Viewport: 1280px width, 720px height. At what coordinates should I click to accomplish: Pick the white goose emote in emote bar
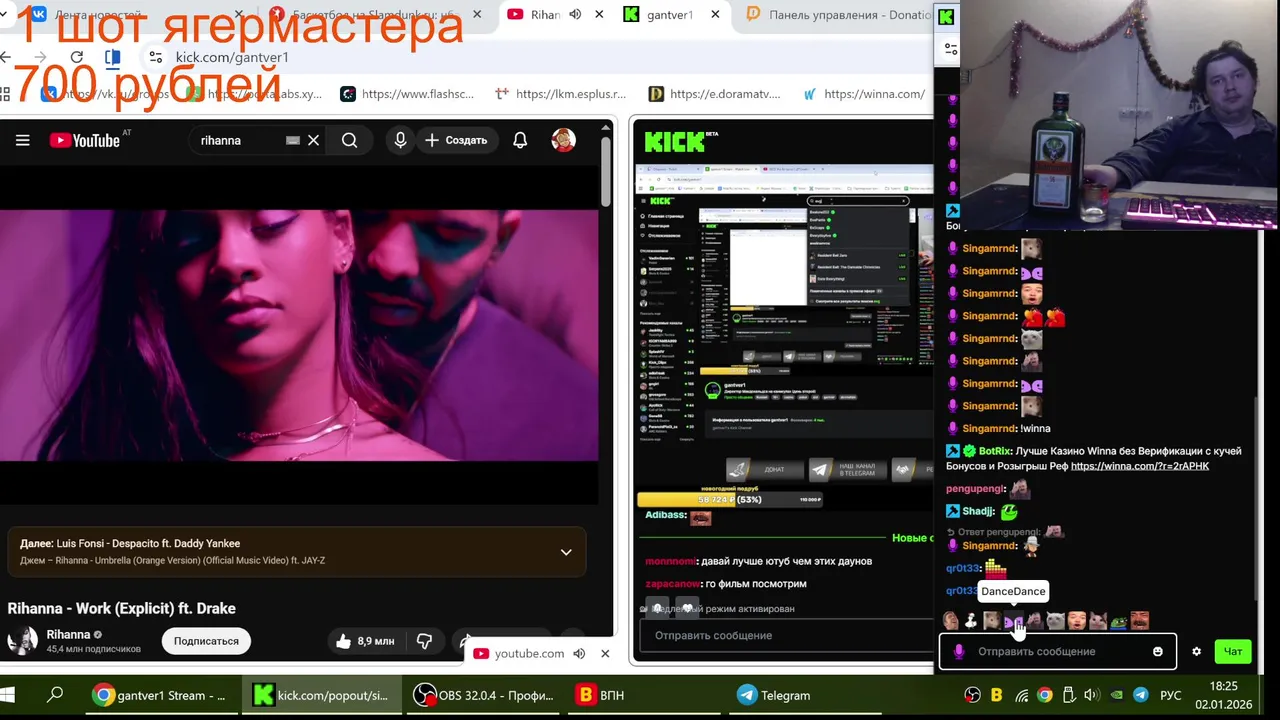click(x=971, y=621)
